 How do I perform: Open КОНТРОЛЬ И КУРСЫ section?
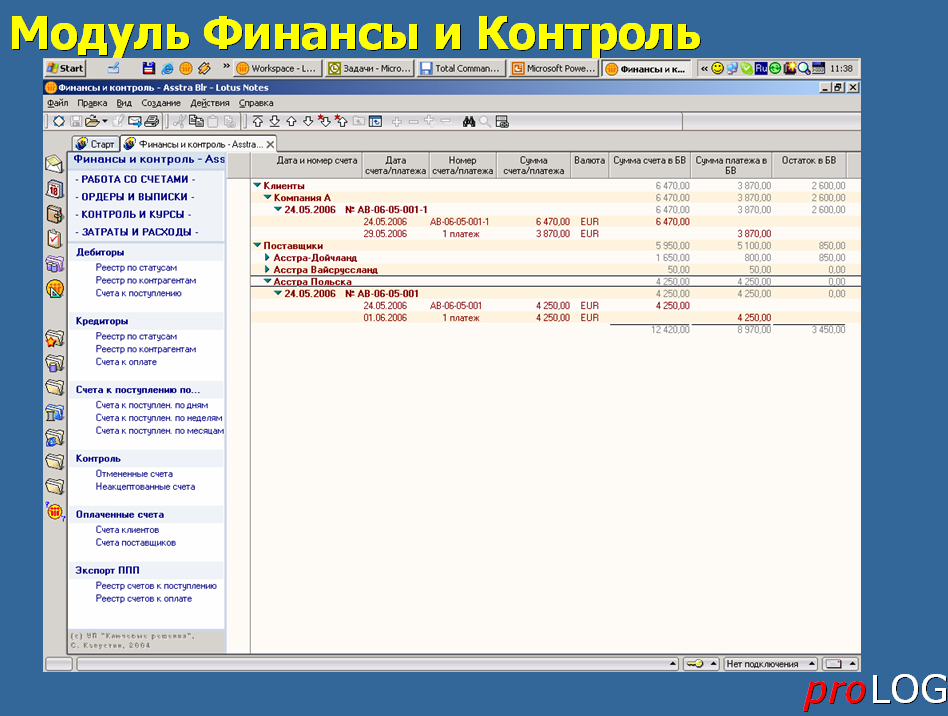133,215
